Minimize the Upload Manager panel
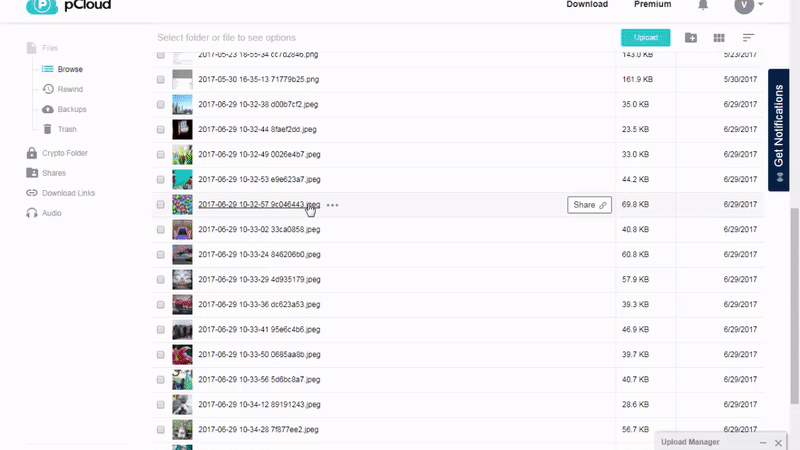Image resolution: width=800 pixels, height=450 pixels. tap(763, 443)
